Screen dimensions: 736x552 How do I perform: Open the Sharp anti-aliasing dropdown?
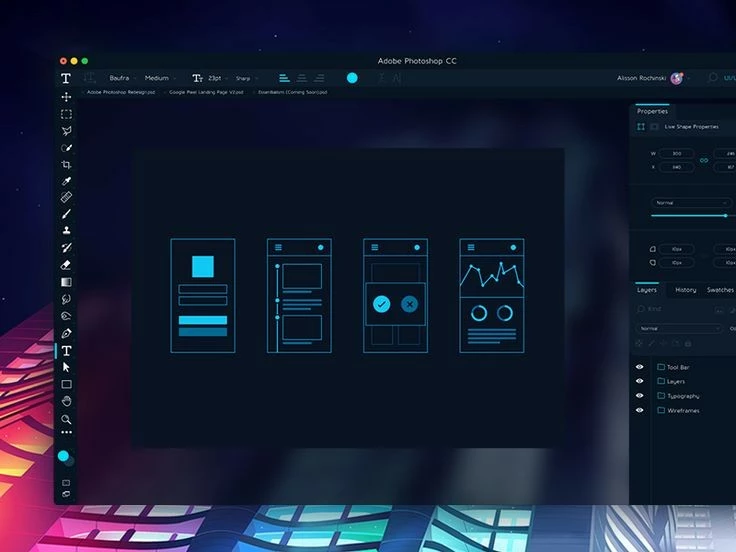[247, 78]
